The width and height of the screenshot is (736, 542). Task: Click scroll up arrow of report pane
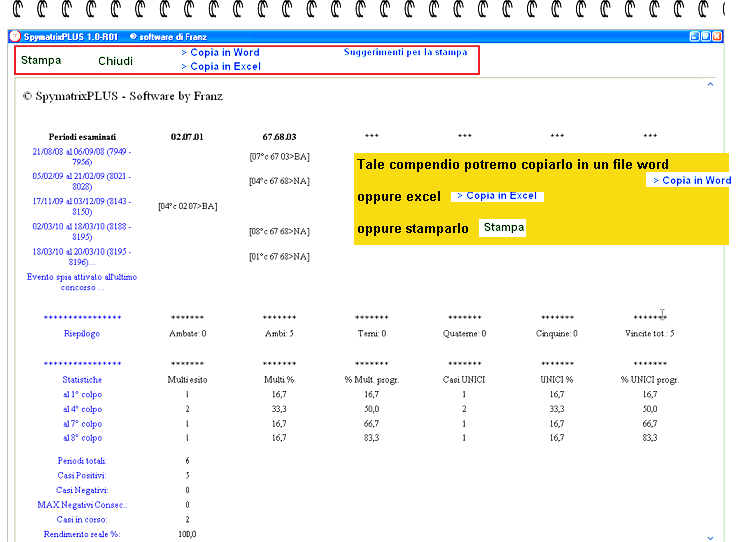(x=710, y=84)
